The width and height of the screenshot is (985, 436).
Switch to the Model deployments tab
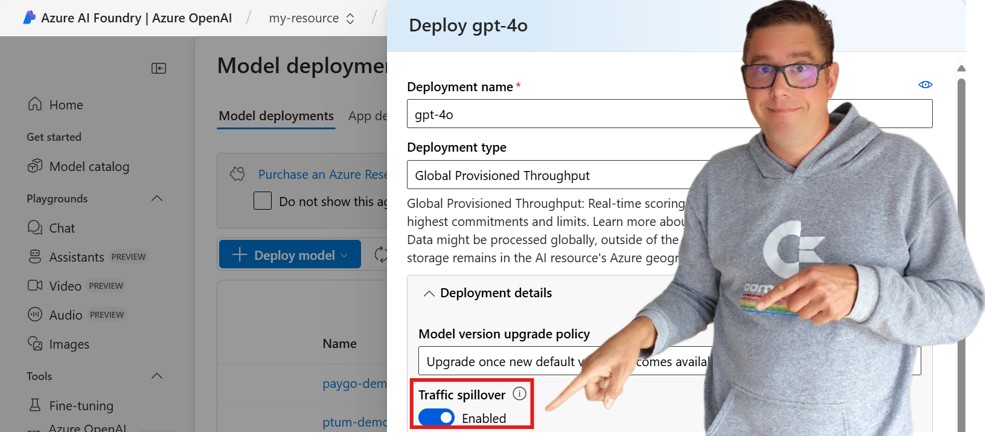pyautogui.click(x=276, y=116)
